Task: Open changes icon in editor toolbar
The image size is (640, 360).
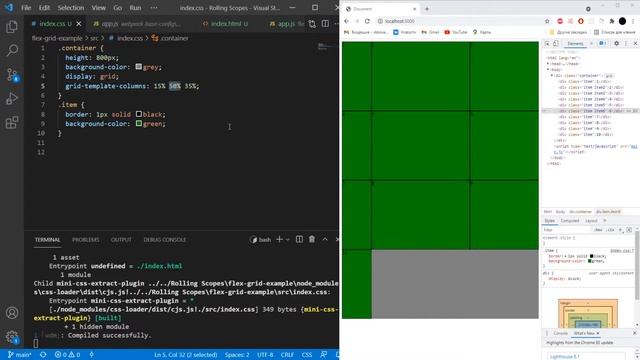Action: [312, 24]
